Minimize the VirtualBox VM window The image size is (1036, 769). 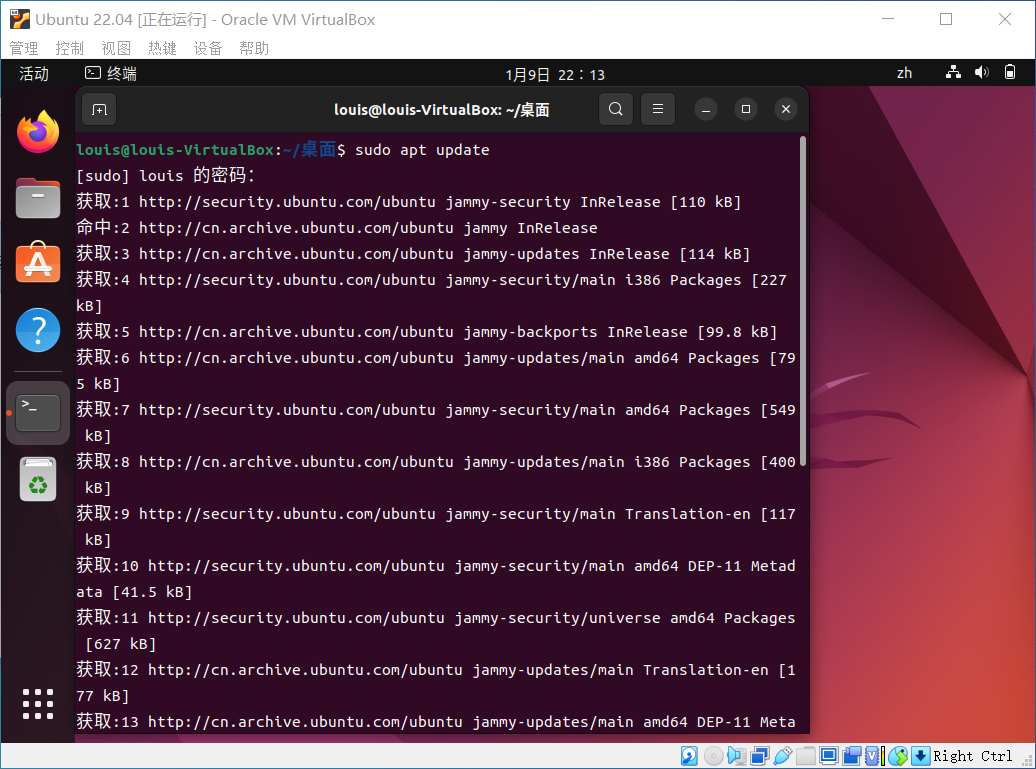pyautogui.click(x=888, y=19)
